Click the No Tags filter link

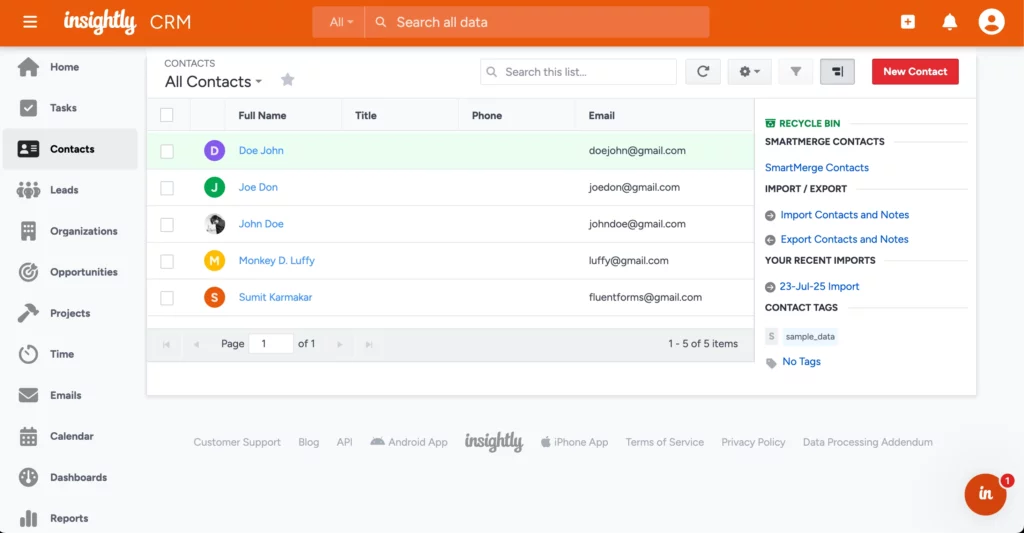click(x=801, y=361)
